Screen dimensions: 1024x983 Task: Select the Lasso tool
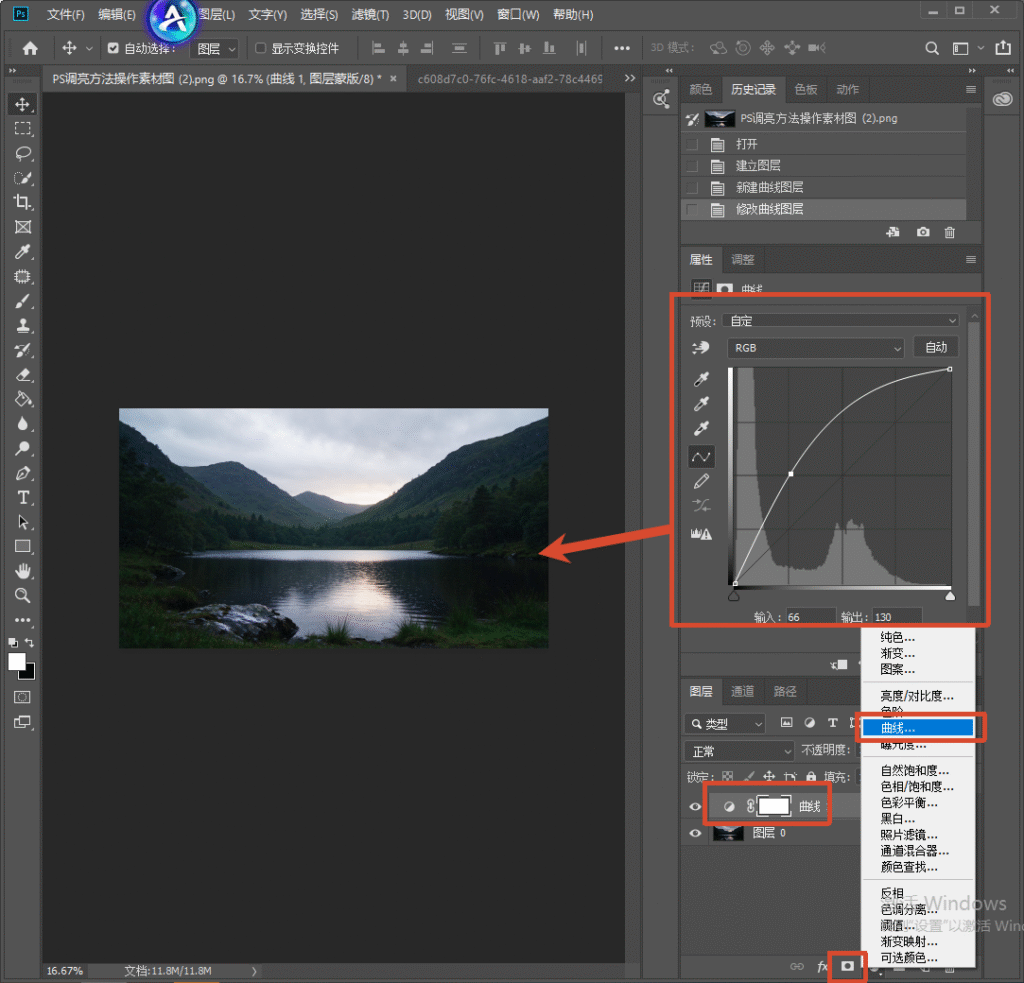coord(23,153)
